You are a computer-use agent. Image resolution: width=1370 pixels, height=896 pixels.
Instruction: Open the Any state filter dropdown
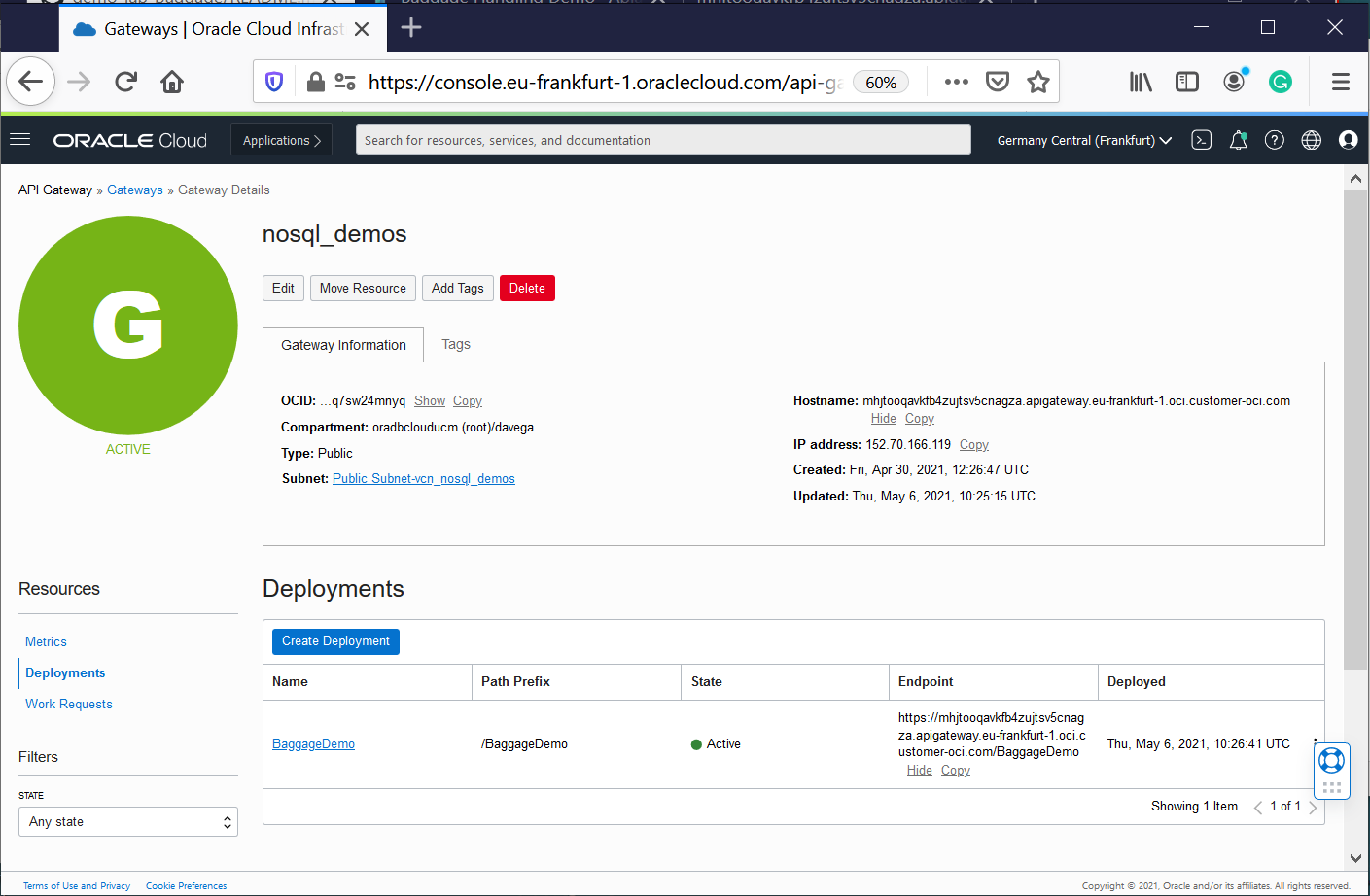(x=128, y=821)
